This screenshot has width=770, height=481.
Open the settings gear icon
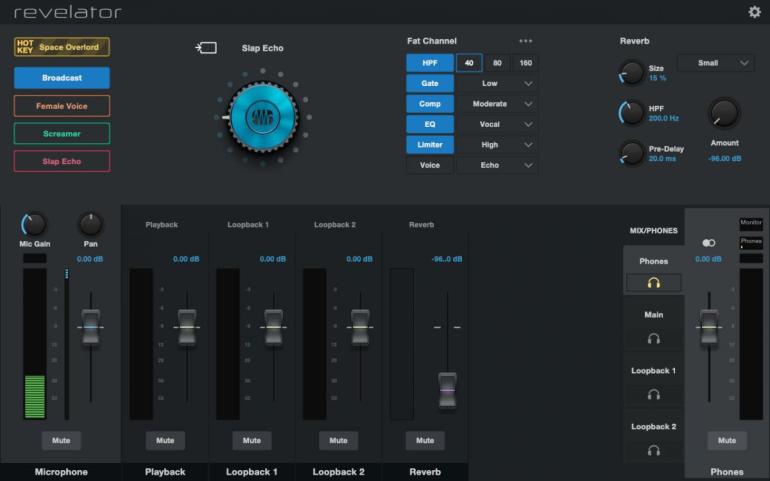click(754, 11)
